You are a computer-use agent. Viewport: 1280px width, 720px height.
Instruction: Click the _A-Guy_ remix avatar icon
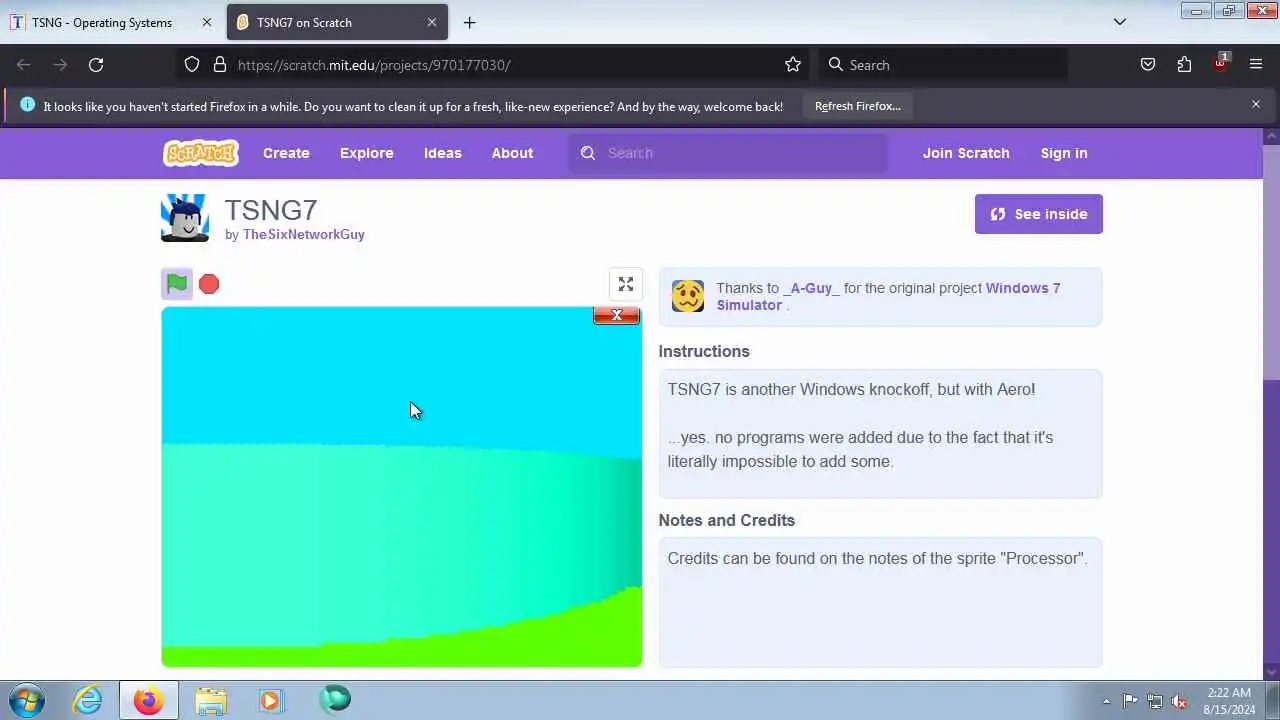click(x=688, y=296)
